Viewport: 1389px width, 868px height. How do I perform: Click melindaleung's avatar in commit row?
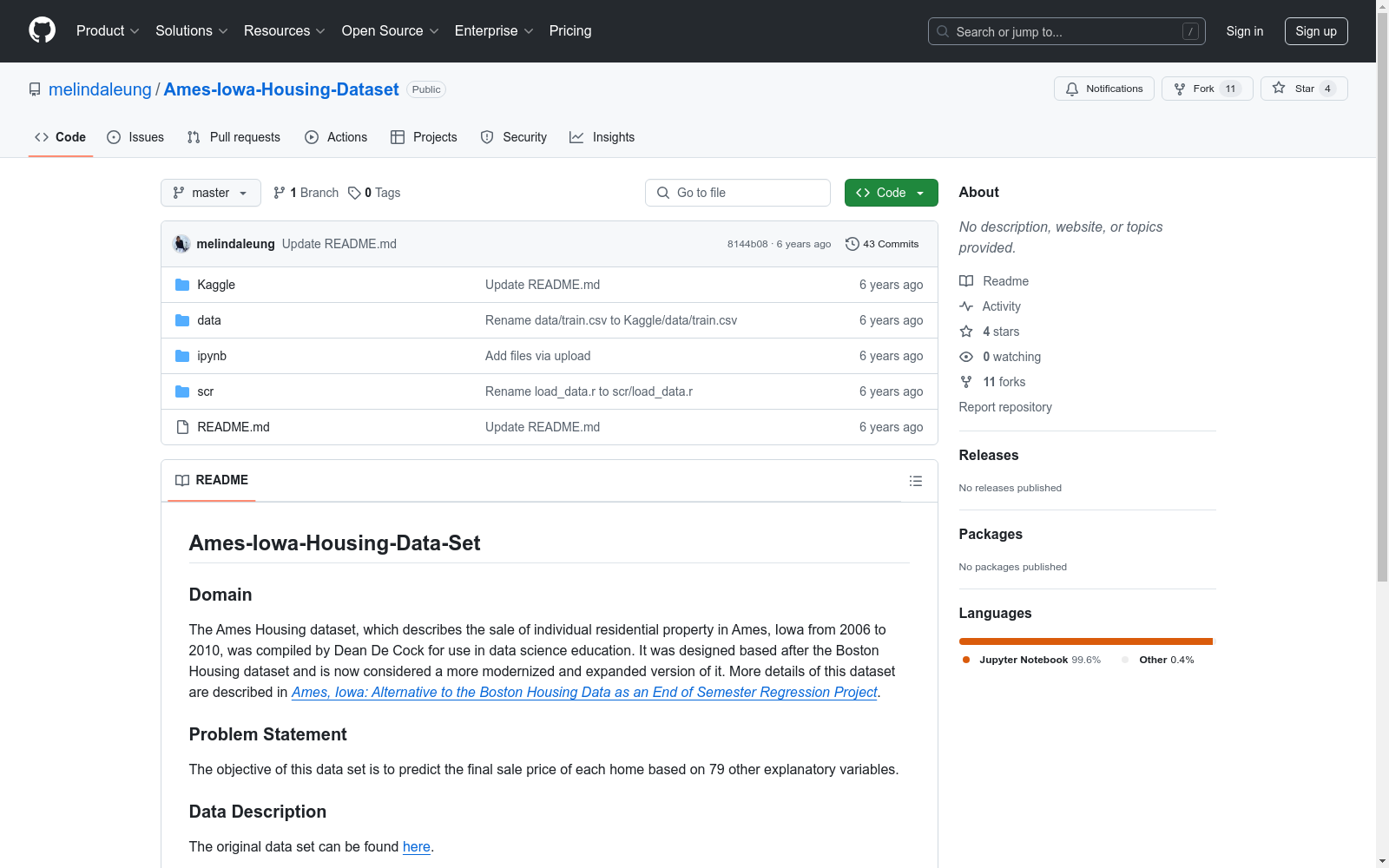(x=181, y=244)
